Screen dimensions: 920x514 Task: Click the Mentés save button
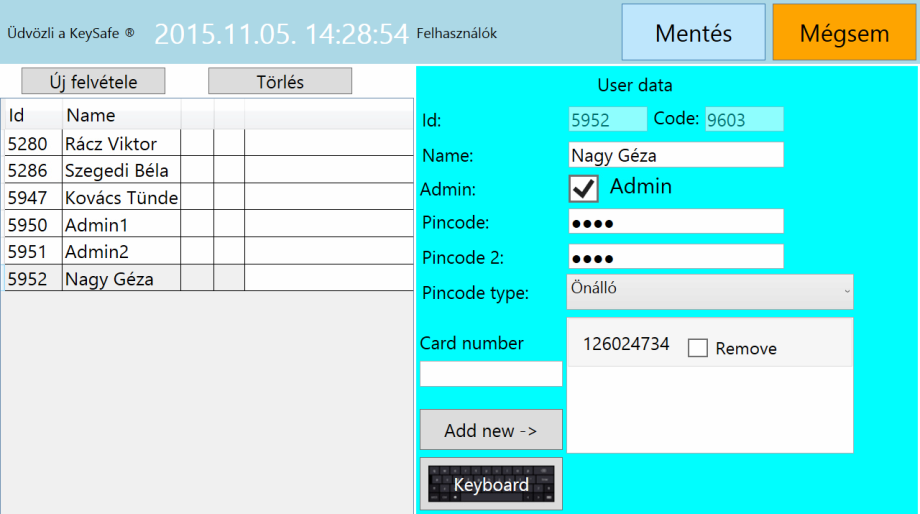pos(694,32)
